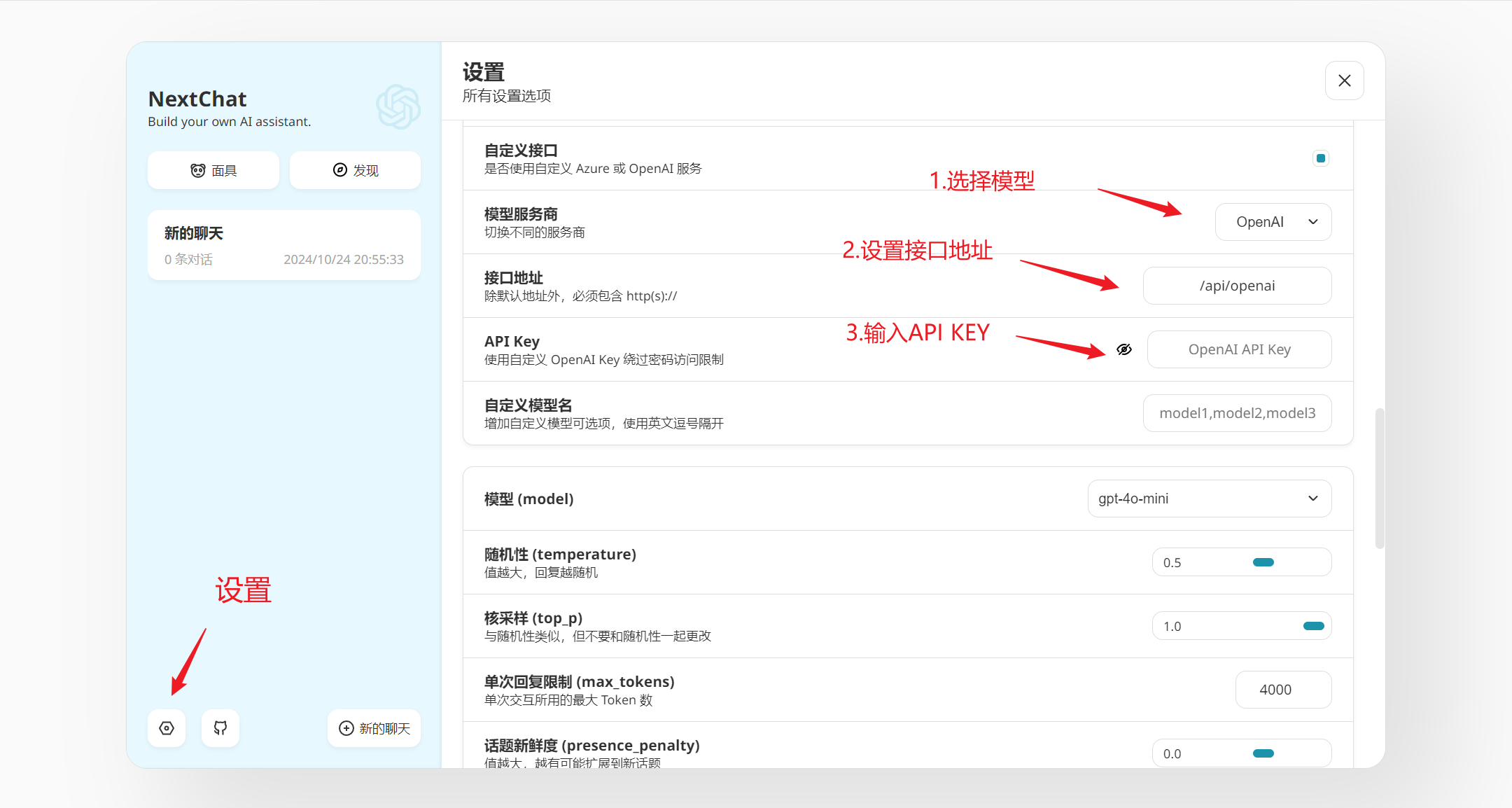
Task: Open the 模型服务商 OpenAI dropdown
Action: coord(1273,222)
